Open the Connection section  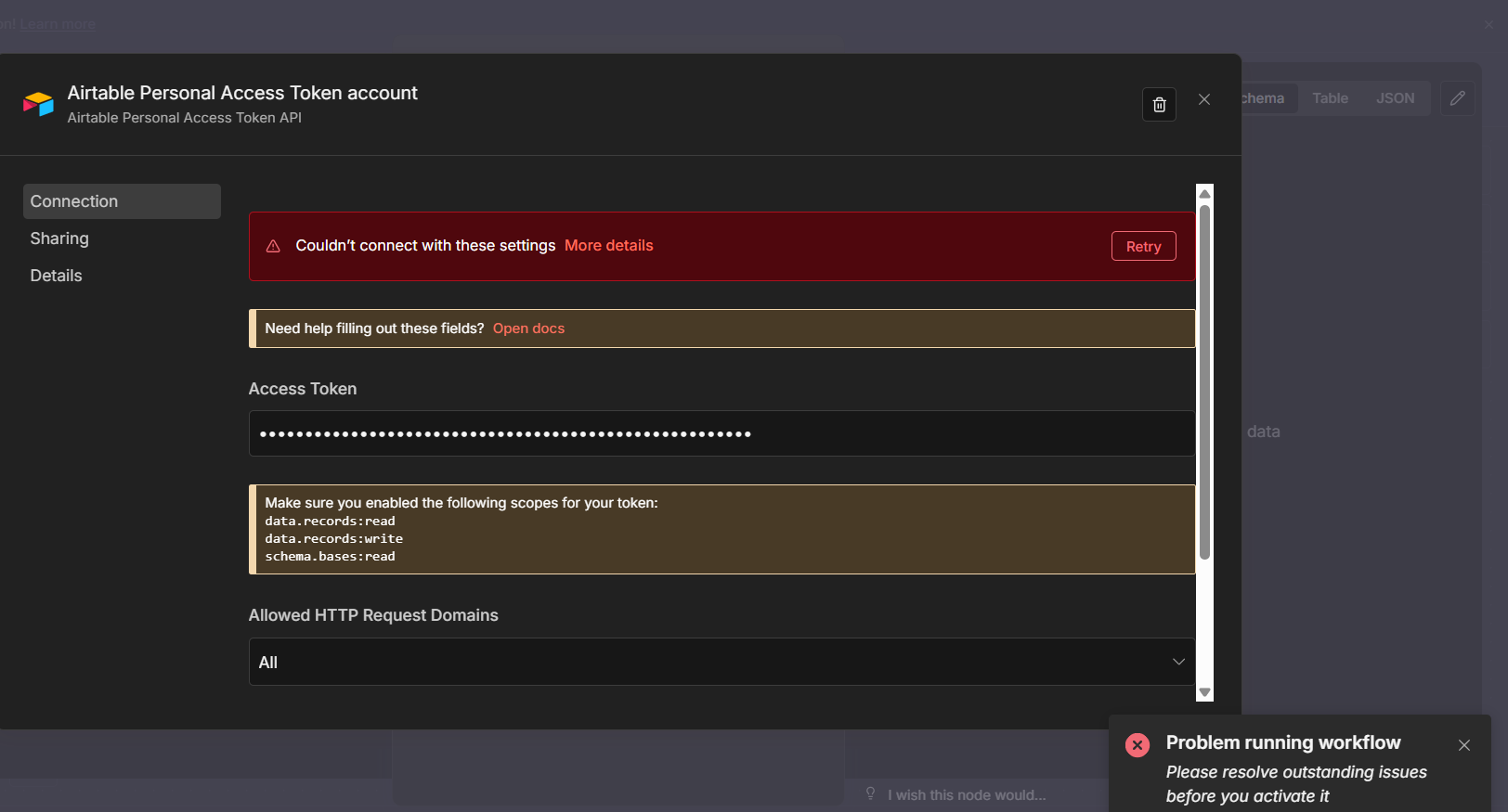click(122, 201)
